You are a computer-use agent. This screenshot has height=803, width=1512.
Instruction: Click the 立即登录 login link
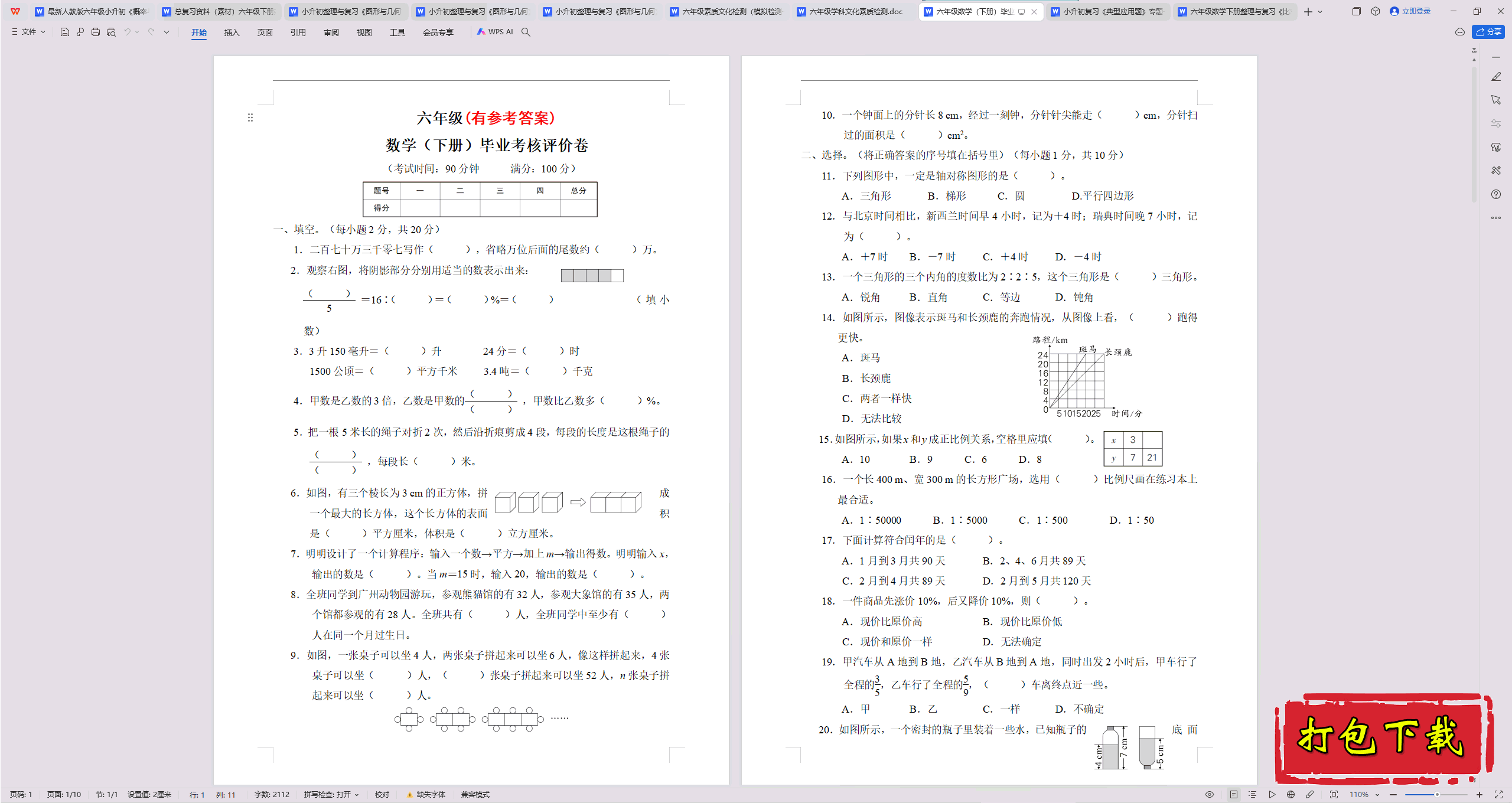(x=1410, y=11)
